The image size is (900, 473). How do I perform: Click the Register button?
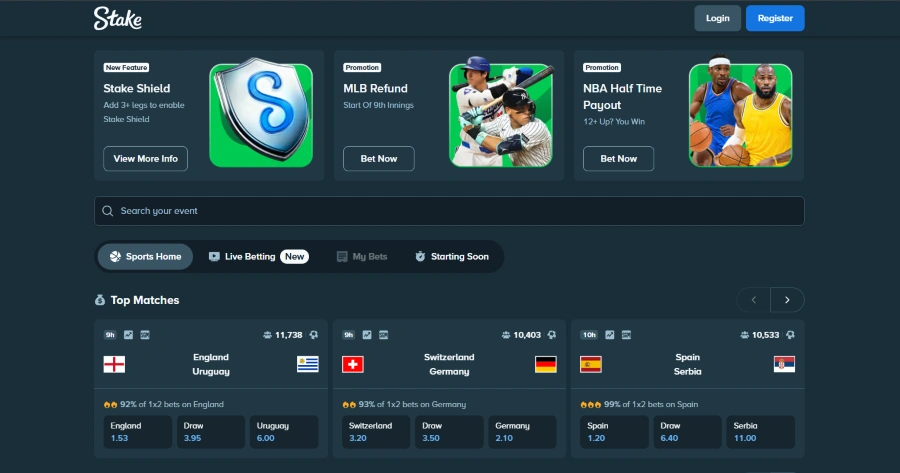(775, 18)
